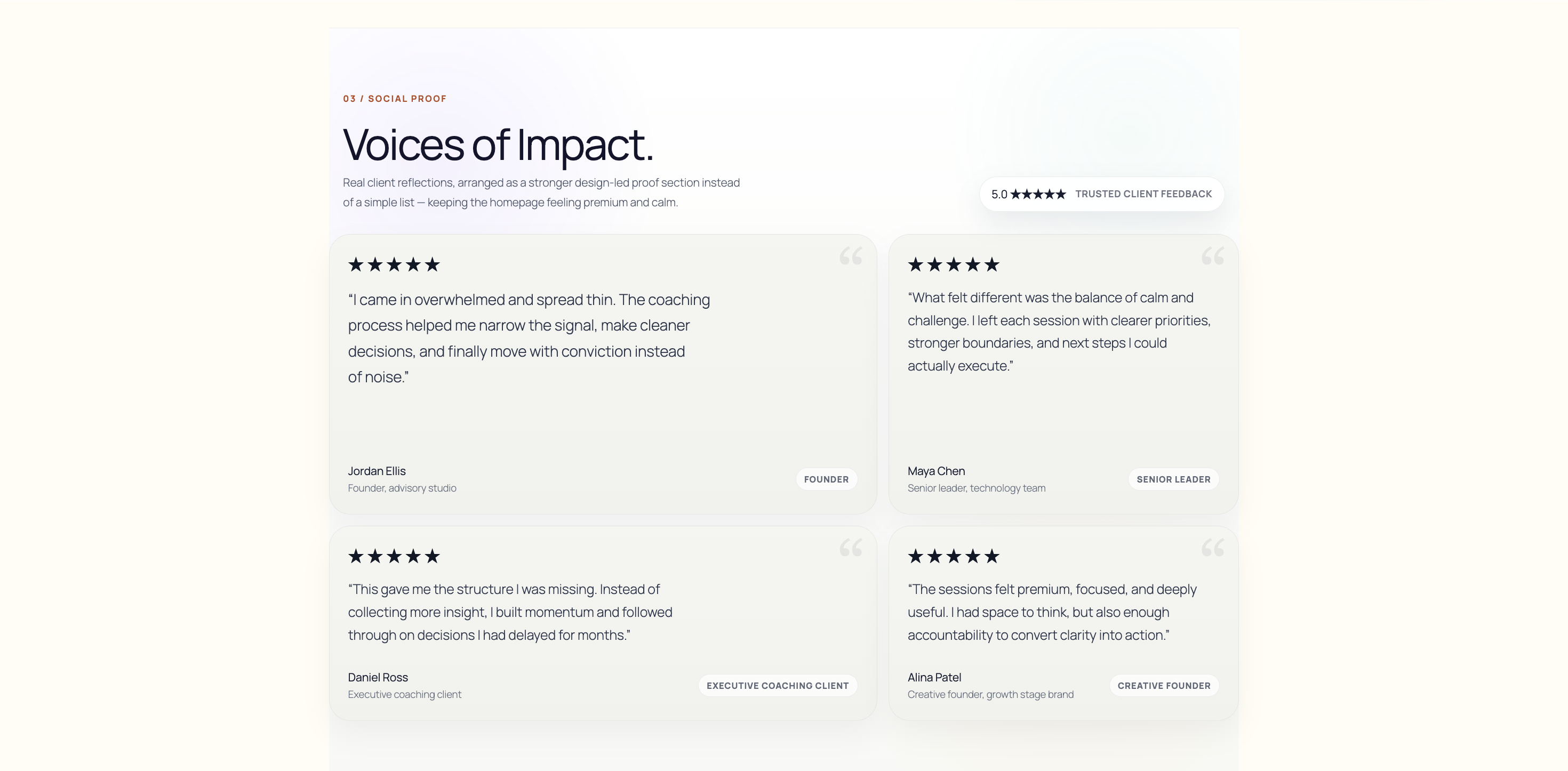Click the Daniel Ross author name
Image resolution: width=1568 pixels, height=771 pixels.
click(378, 677)
